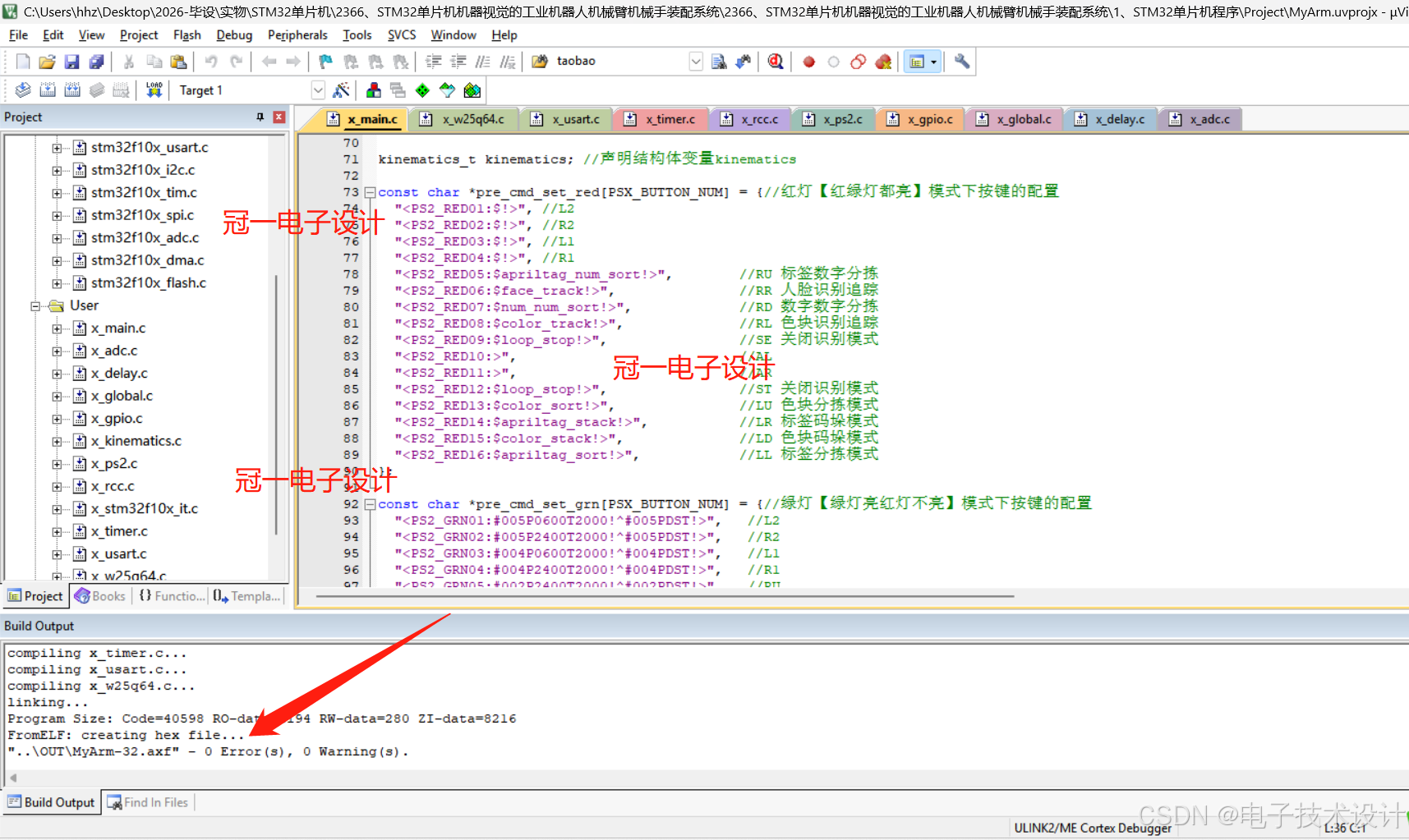Click the green diamond Manage Run-Time Environment icon
1409x840 pixels.
pos(422,90)
